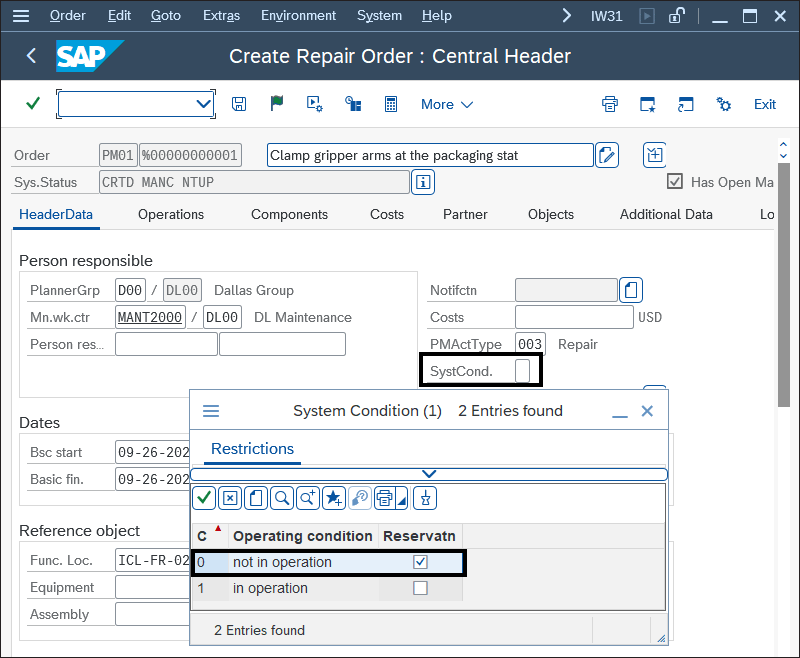Toggle Has Open Ma checkbox
This screenshot has height=658, width=800.
click(675, 182)
